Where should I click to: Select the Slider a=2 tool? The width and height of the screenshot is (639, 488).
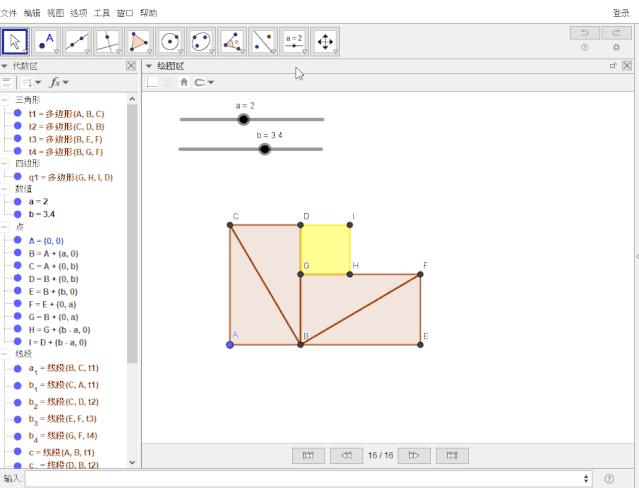(x=294, y=42)
